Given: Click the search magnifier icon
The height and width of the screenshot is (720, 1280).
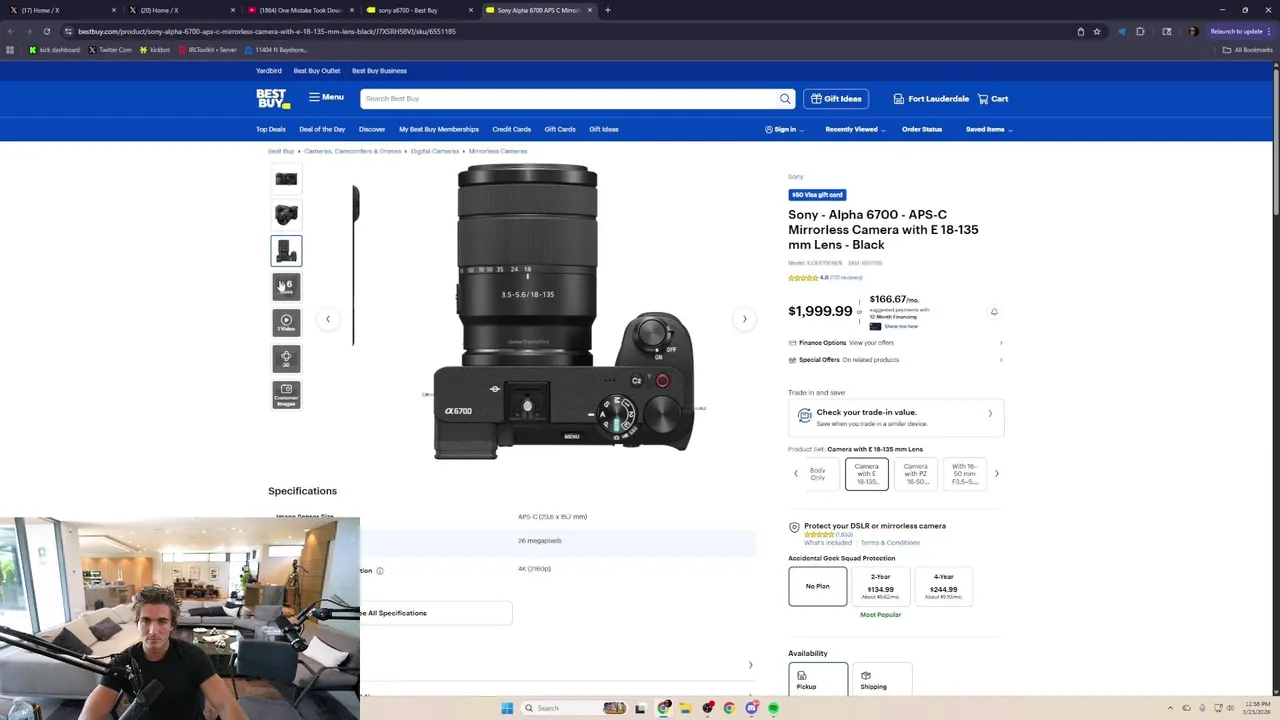Looking at the screenshot, I should tap(785, 99).
